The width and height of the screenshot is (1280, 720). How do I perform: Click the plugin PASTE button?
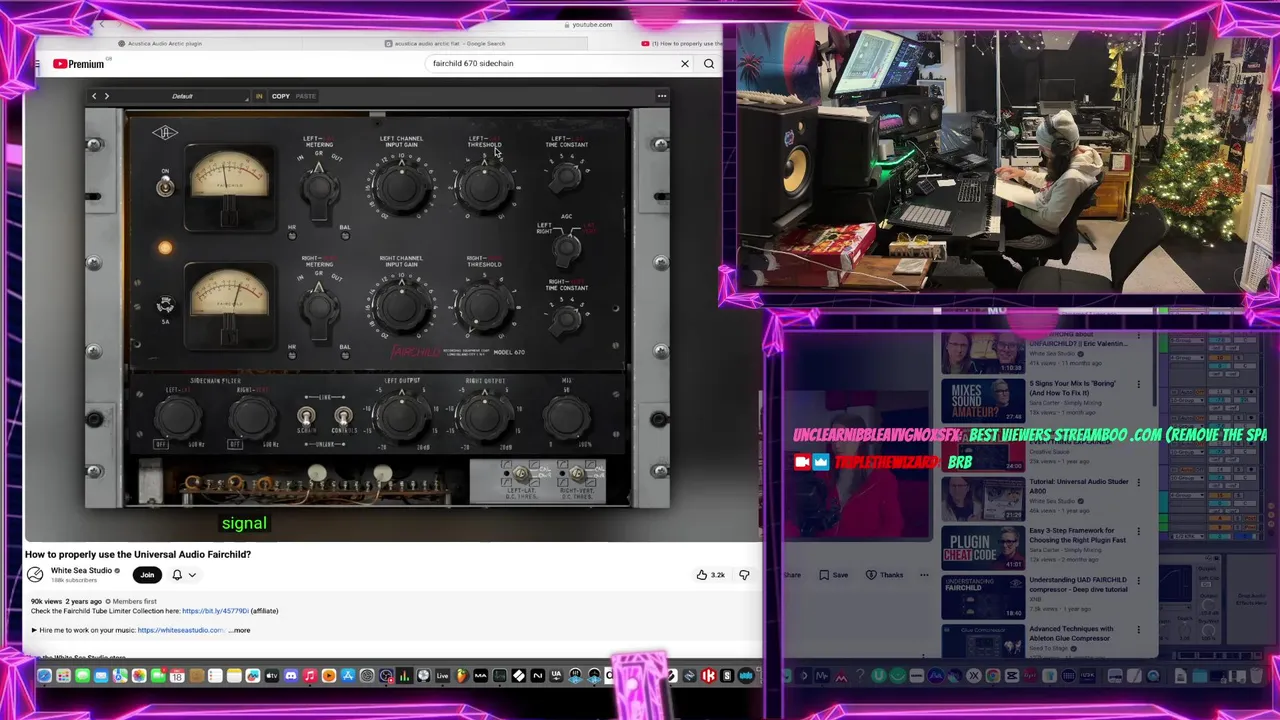click(x=305, y=96)
